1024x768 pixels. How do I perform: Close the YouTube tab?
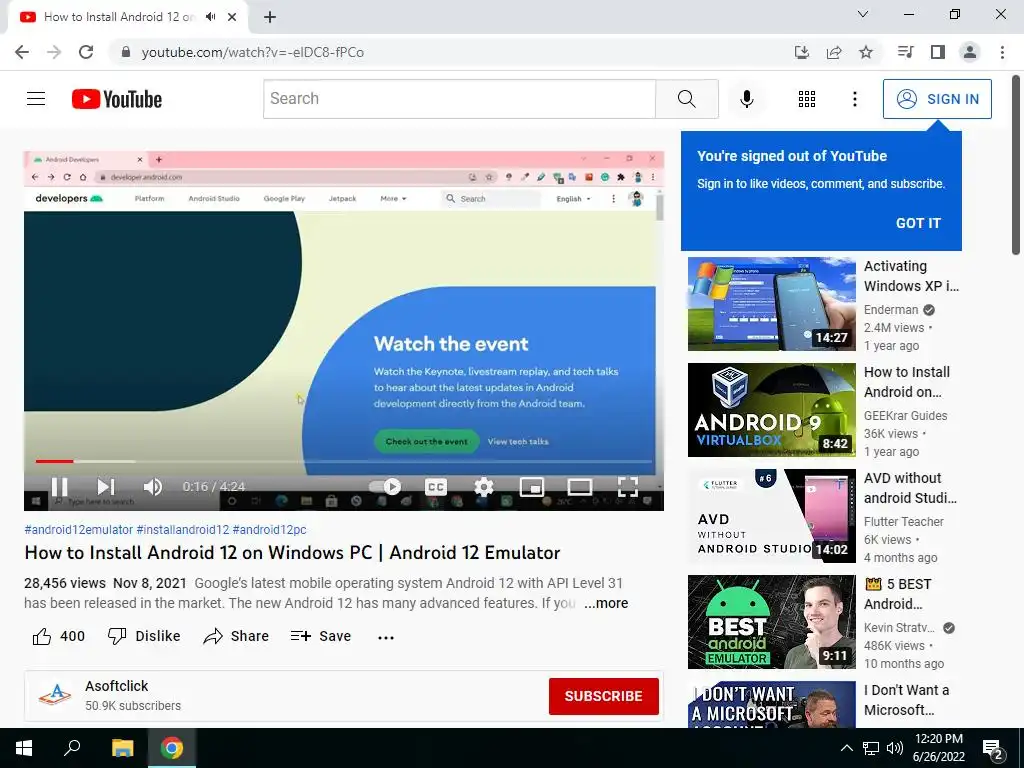pos(232,17)
